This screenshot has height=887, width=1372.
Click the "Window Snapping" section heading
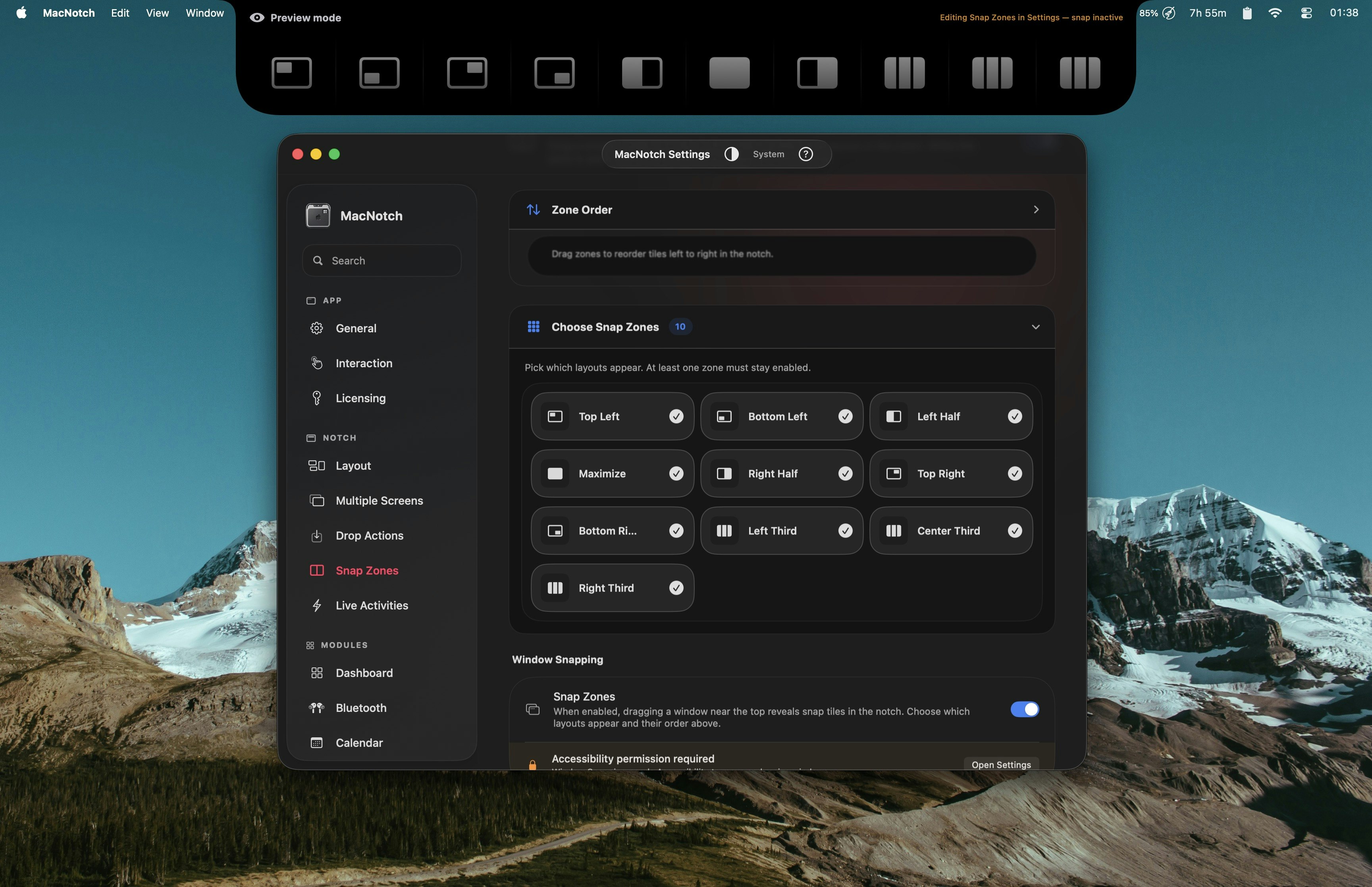point(557,659)
